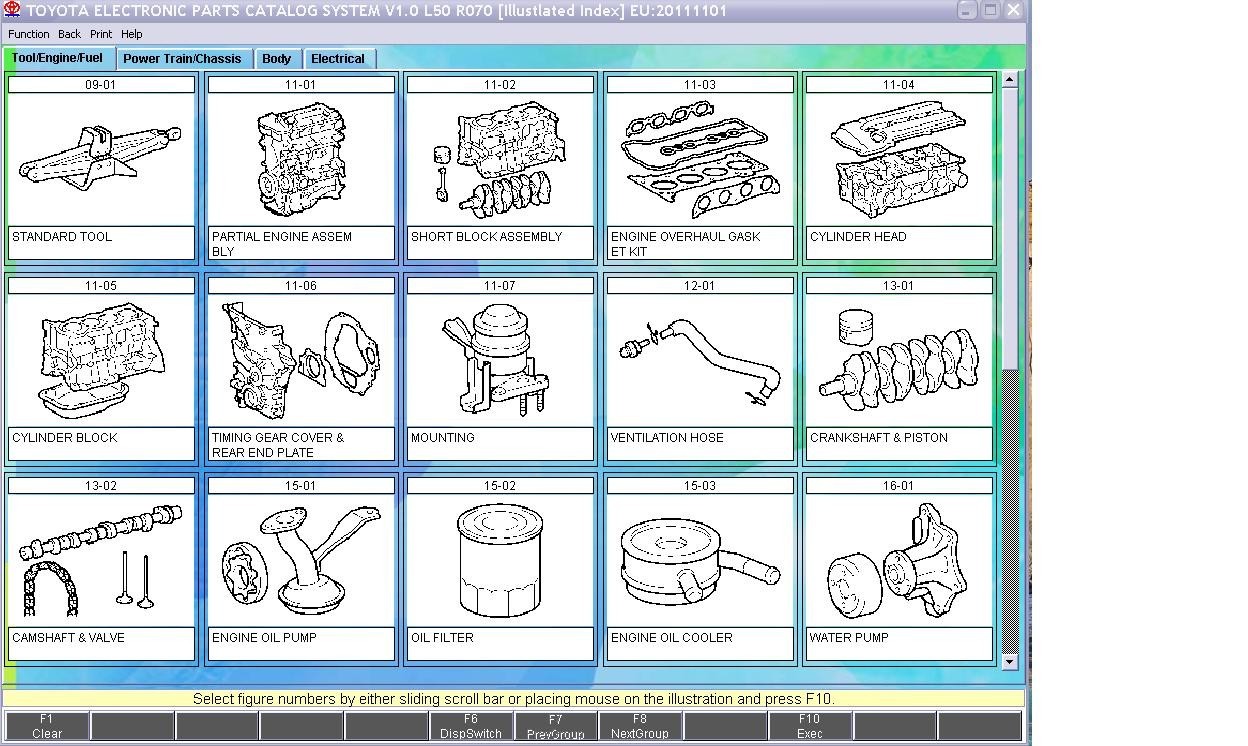The image size is (1248, 746).
Task: Click the figure number 11-04 label
Action: click(x=899, y=85)
